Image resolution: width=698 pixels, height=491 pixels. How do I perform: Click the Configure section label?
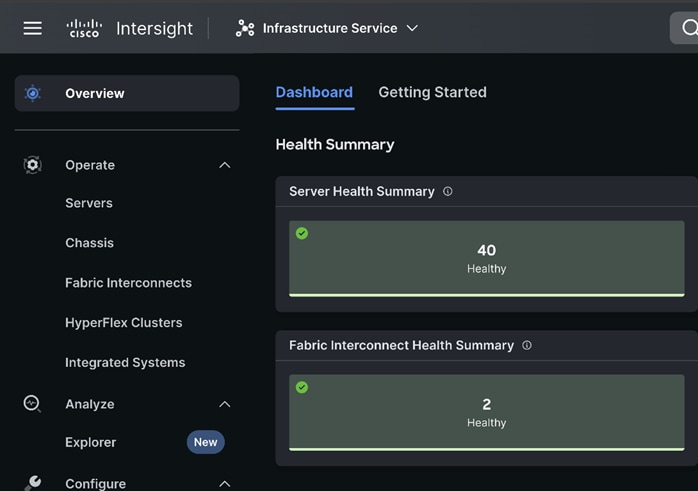pyautogui.click(x=95, y=483)
